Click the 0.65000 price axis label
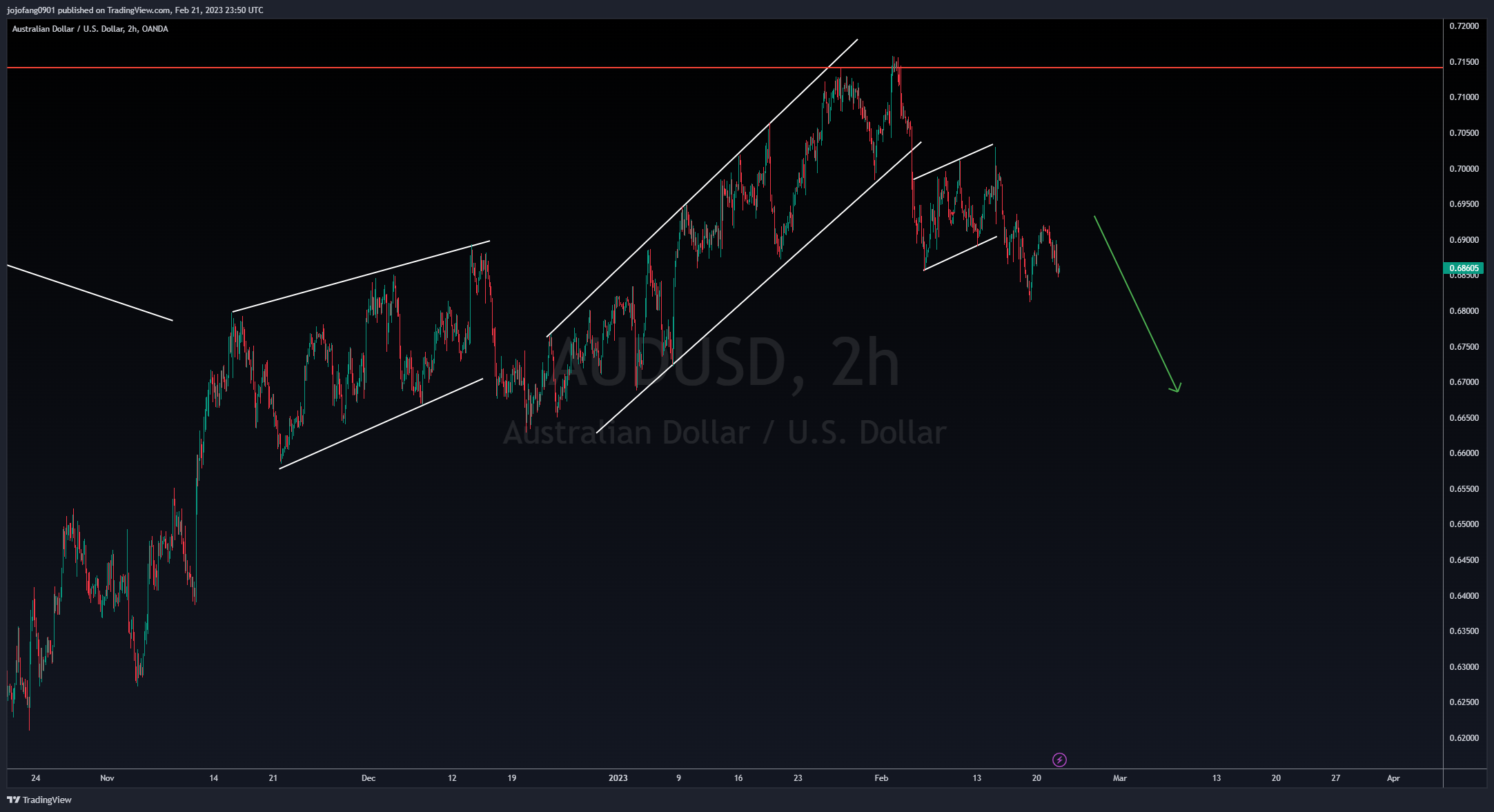This screenshot has width=1494, height=812. pos(1464,524)
